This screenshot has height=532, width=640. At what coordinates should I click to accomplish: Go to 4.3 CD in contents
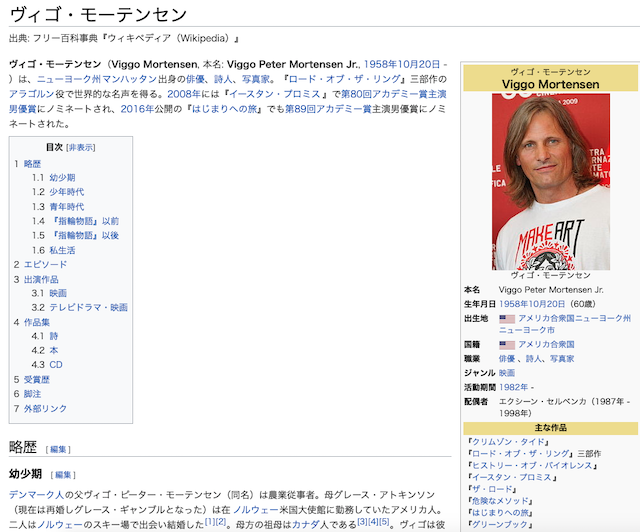coord(56,365)
